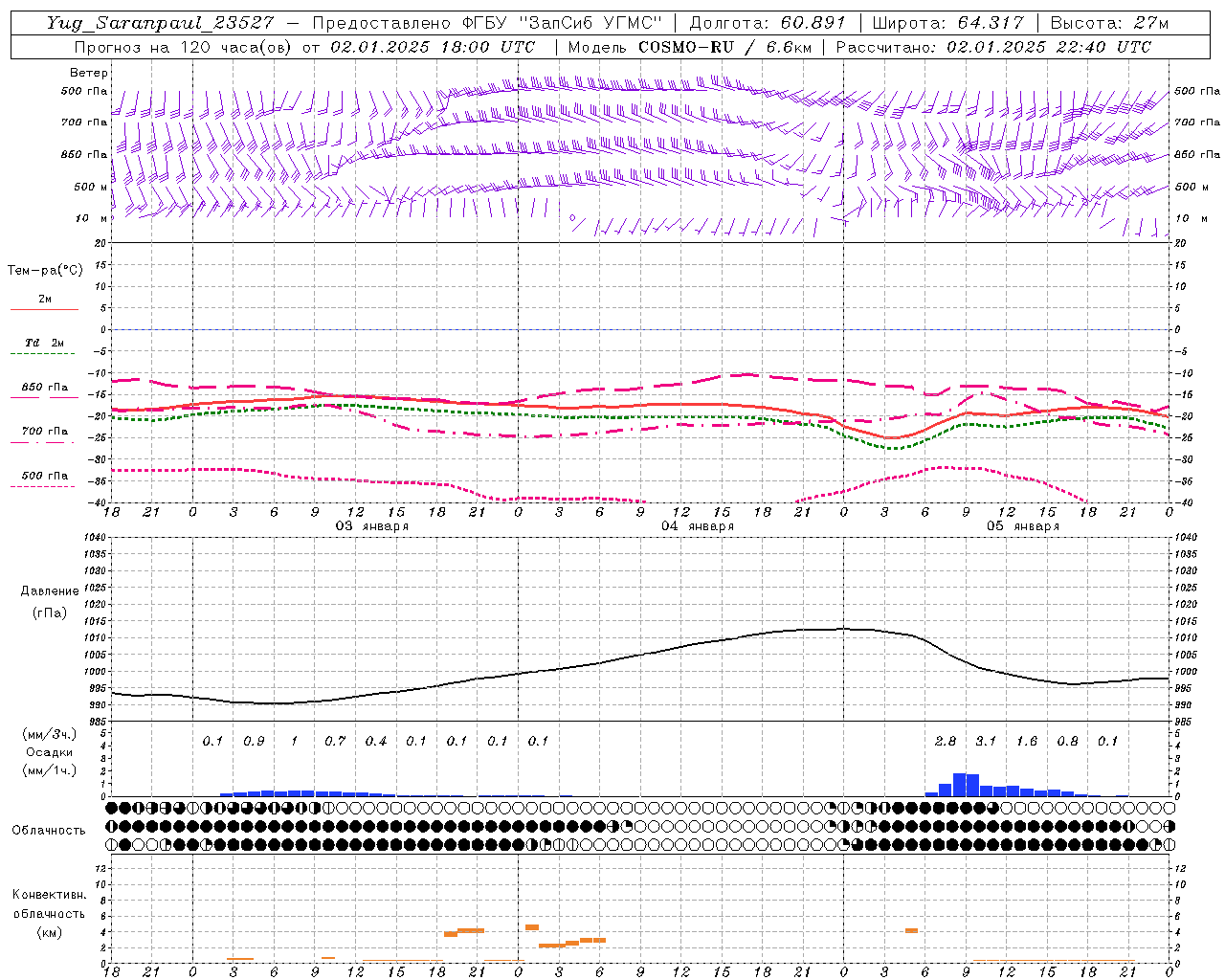Click the tallest blue precipitation bar

(959, 785)
